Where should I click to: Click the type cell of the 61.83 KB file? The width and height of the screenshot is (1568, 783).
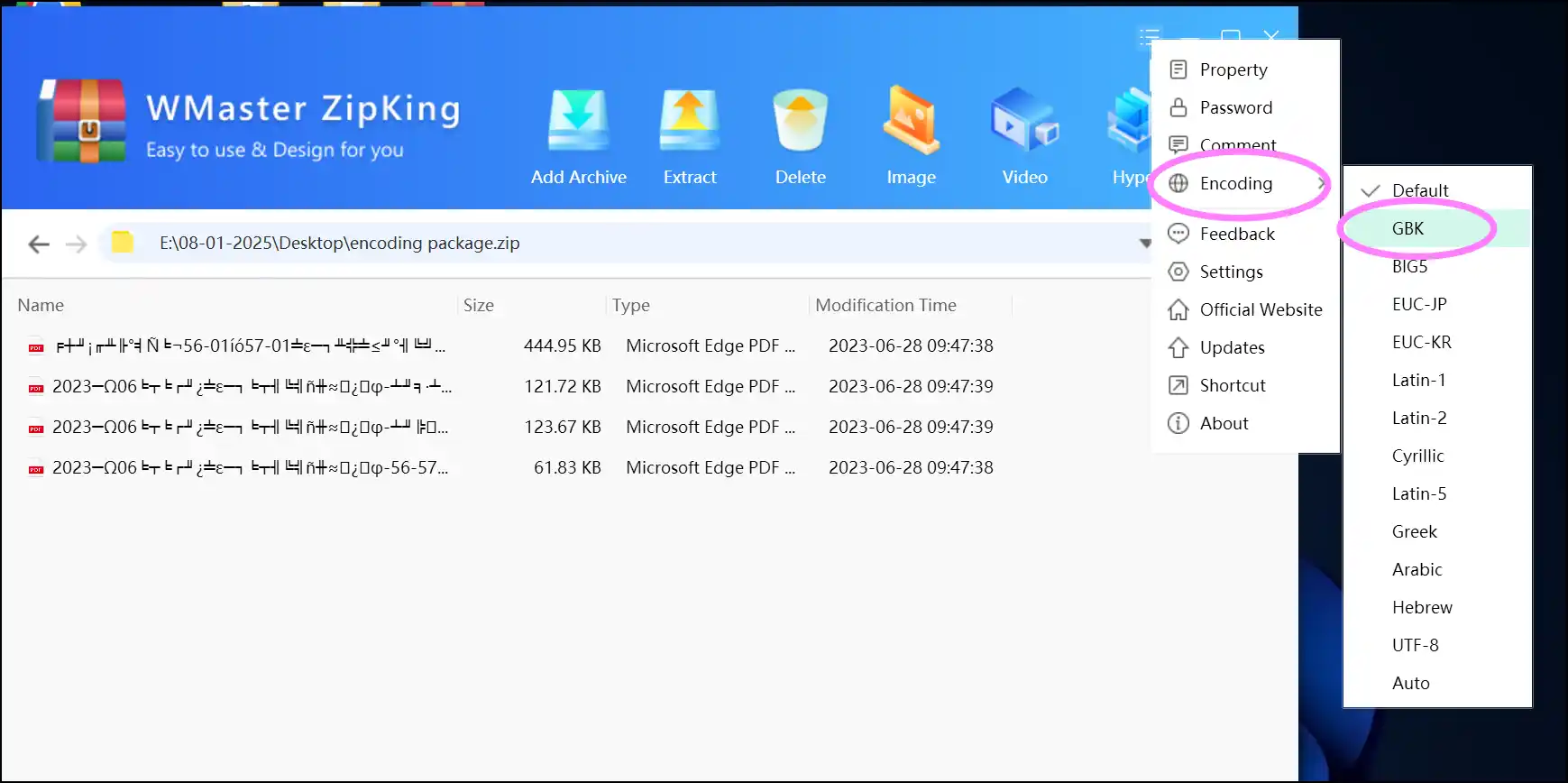(x=711, y=467)
